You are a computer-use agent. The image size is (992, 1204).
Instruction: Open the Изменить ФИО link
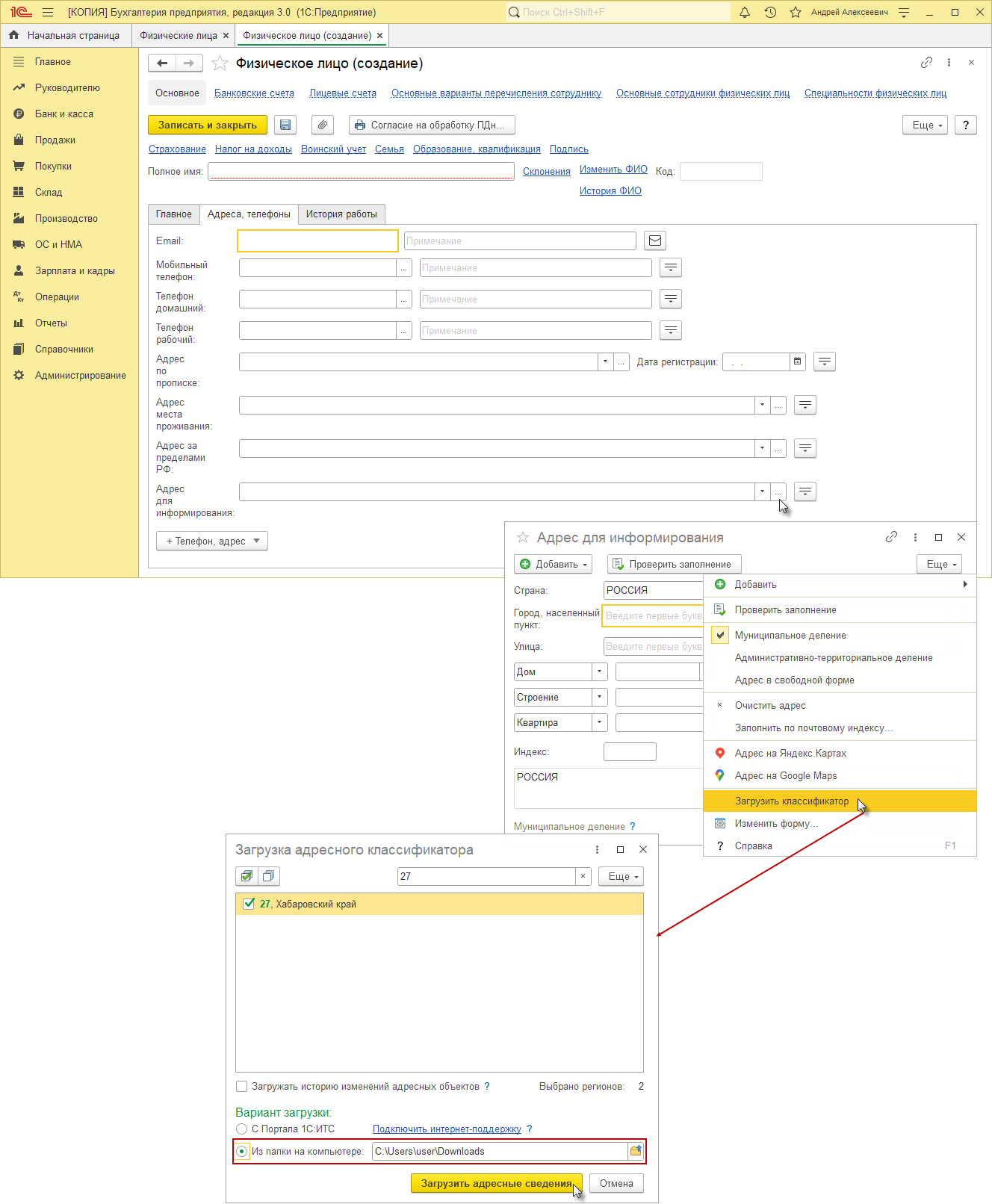613,170
